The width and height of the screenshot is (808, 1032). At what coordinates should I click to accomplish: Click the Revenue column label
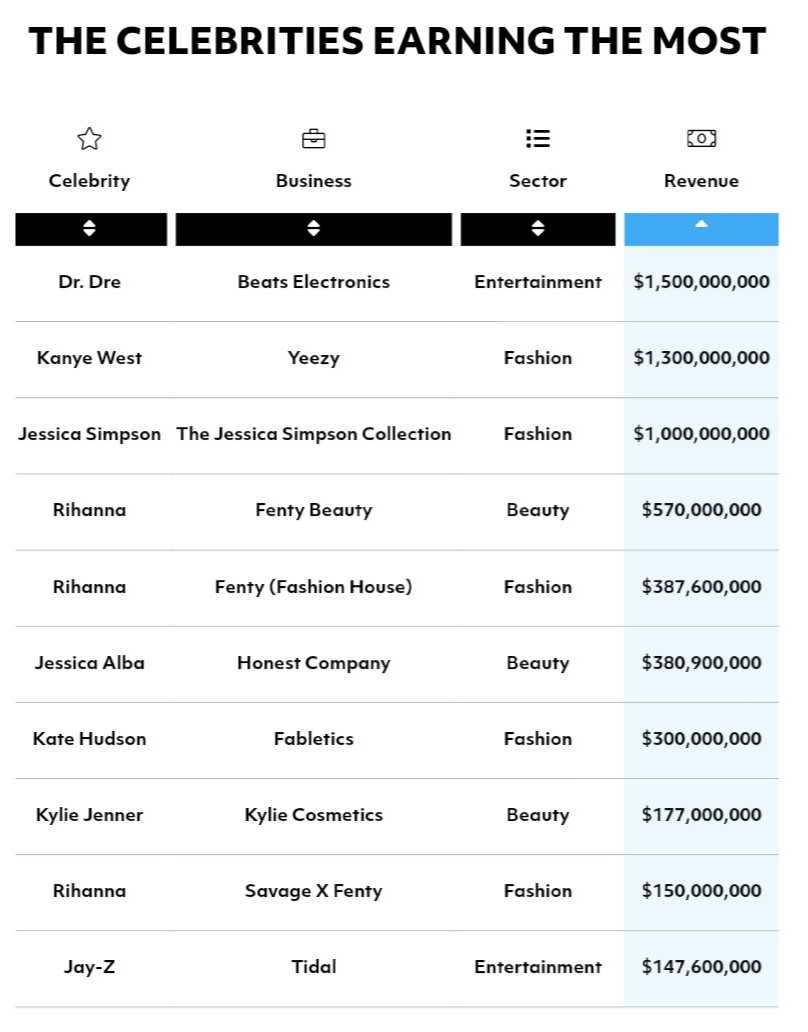[x=701, y=181]
